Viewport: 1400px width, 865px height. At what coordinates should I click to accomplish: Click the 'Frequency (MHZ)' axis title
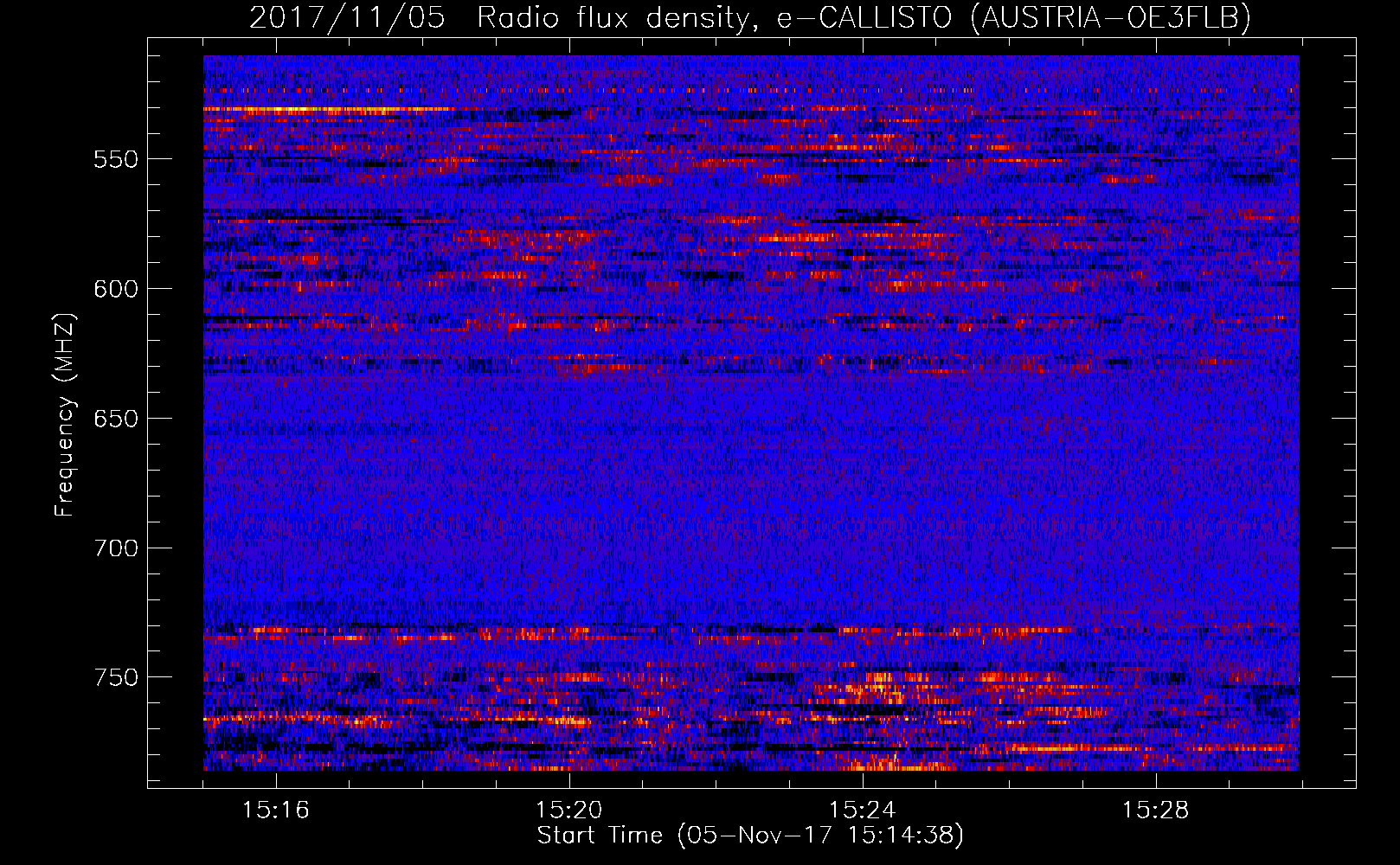pos(66,415)
